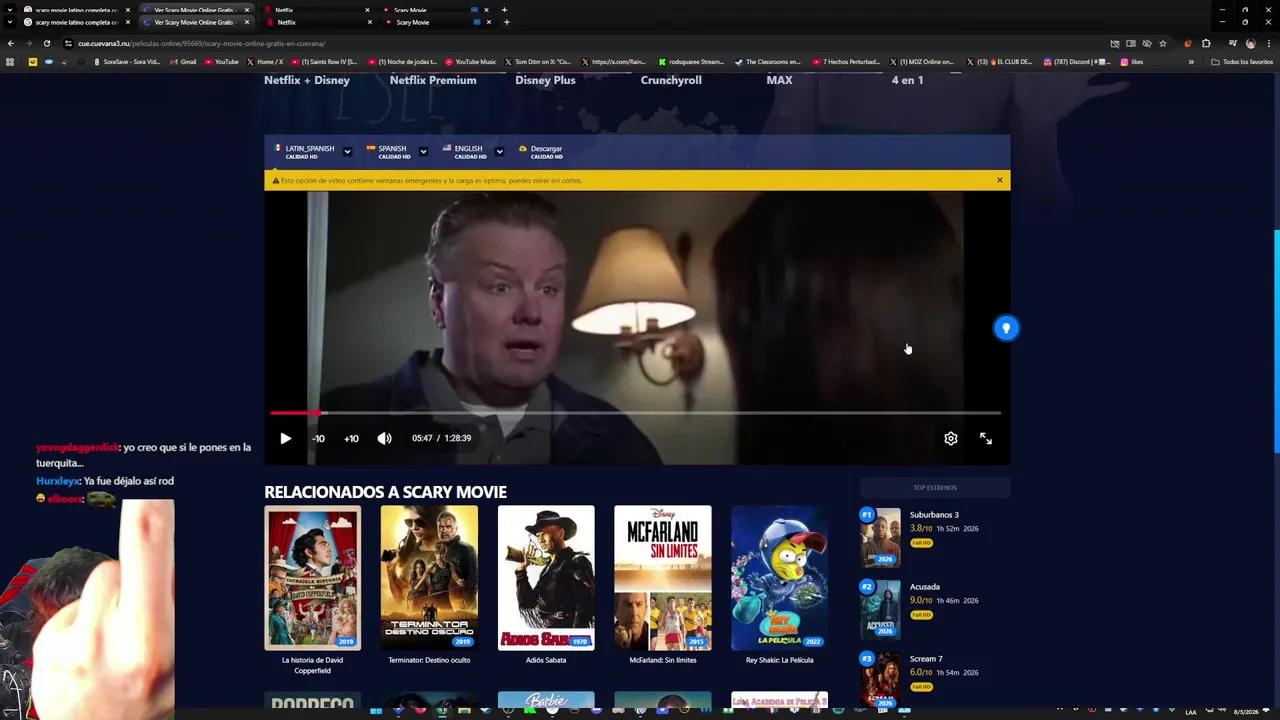
Task: Click the 4 en 1 plan
Action: click(907, 80)
